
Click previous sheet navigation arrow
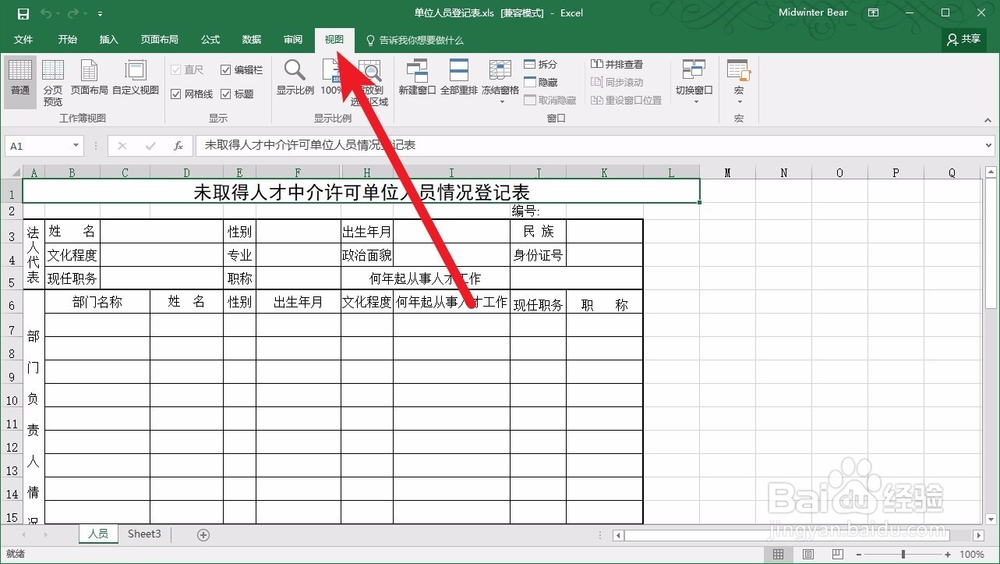click(x=24, y=535)
